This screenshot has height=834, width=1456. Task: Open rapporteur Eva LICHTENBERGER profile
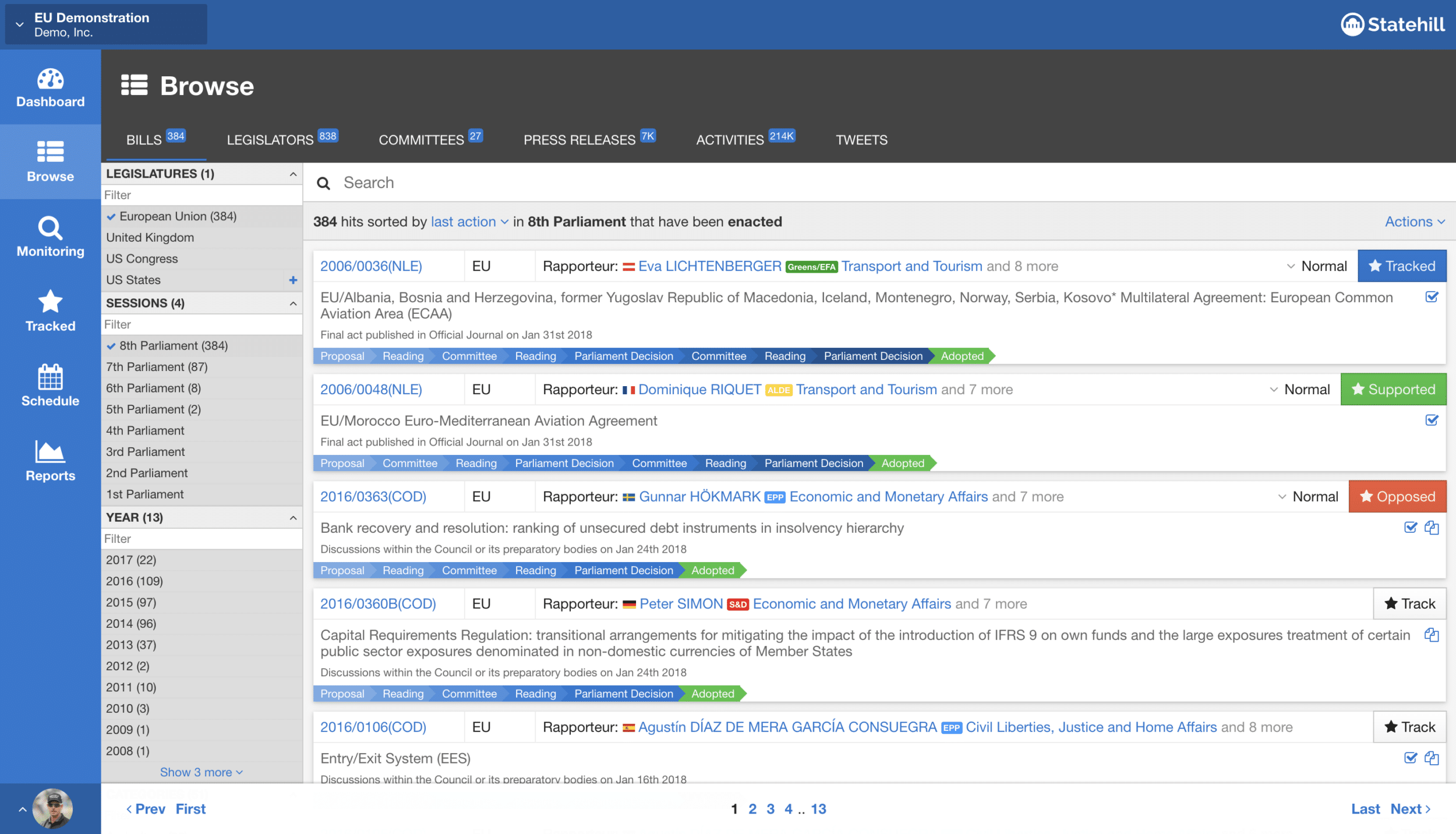(x=710, y=266)
